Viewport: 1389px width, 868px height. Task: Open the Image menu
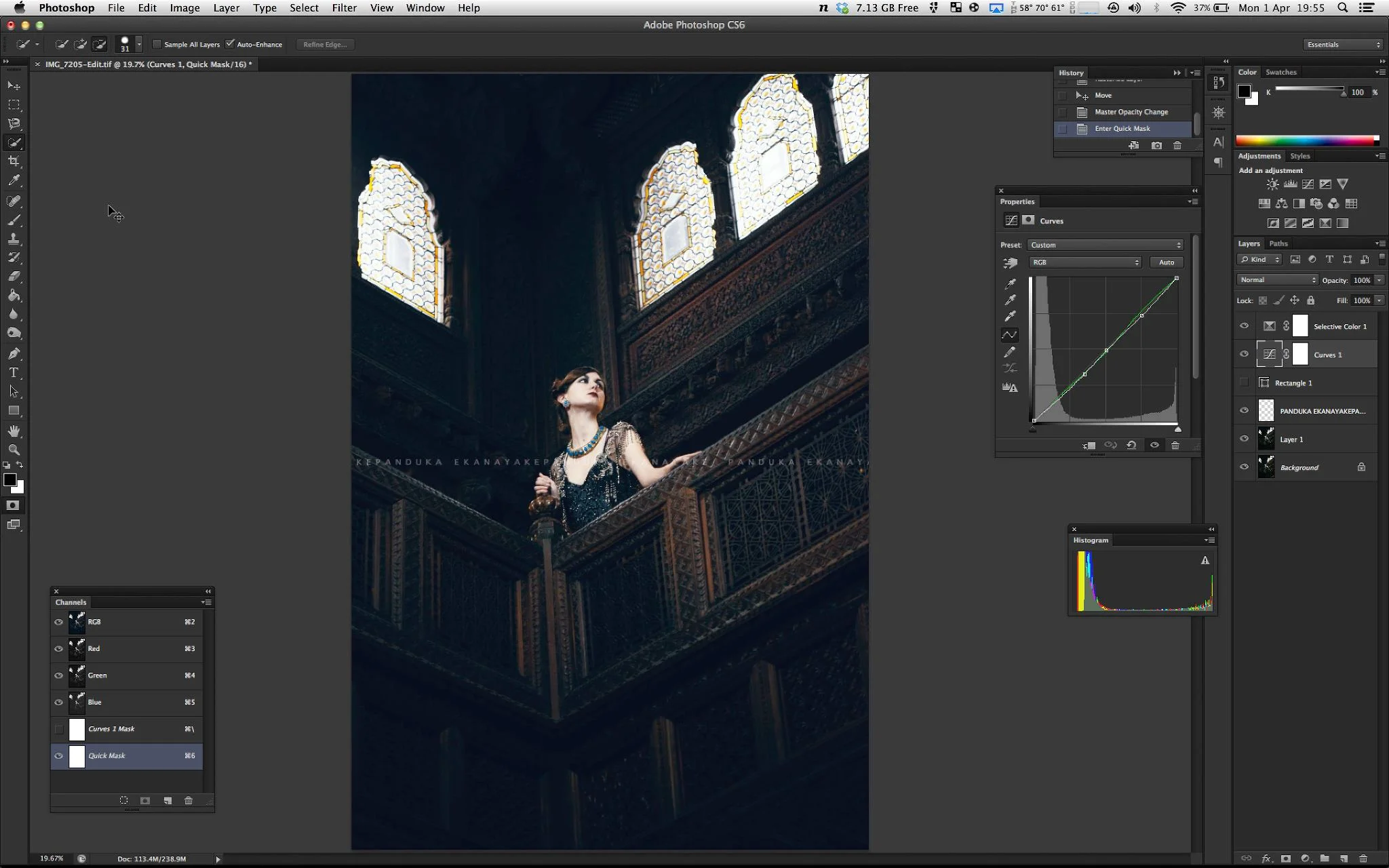(x=184, y=8)
